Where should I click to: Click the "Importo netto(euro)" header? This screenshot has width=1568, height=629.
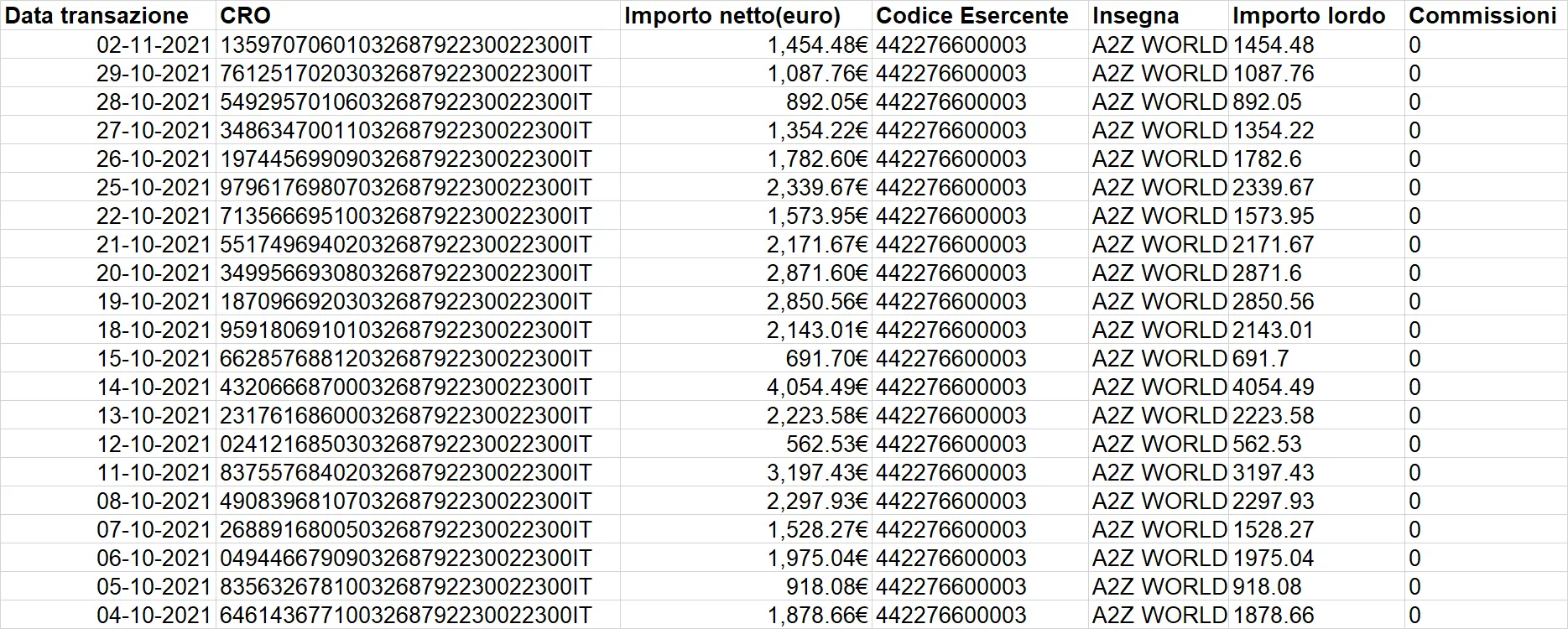pyautogui.click(x=732, y=16)
